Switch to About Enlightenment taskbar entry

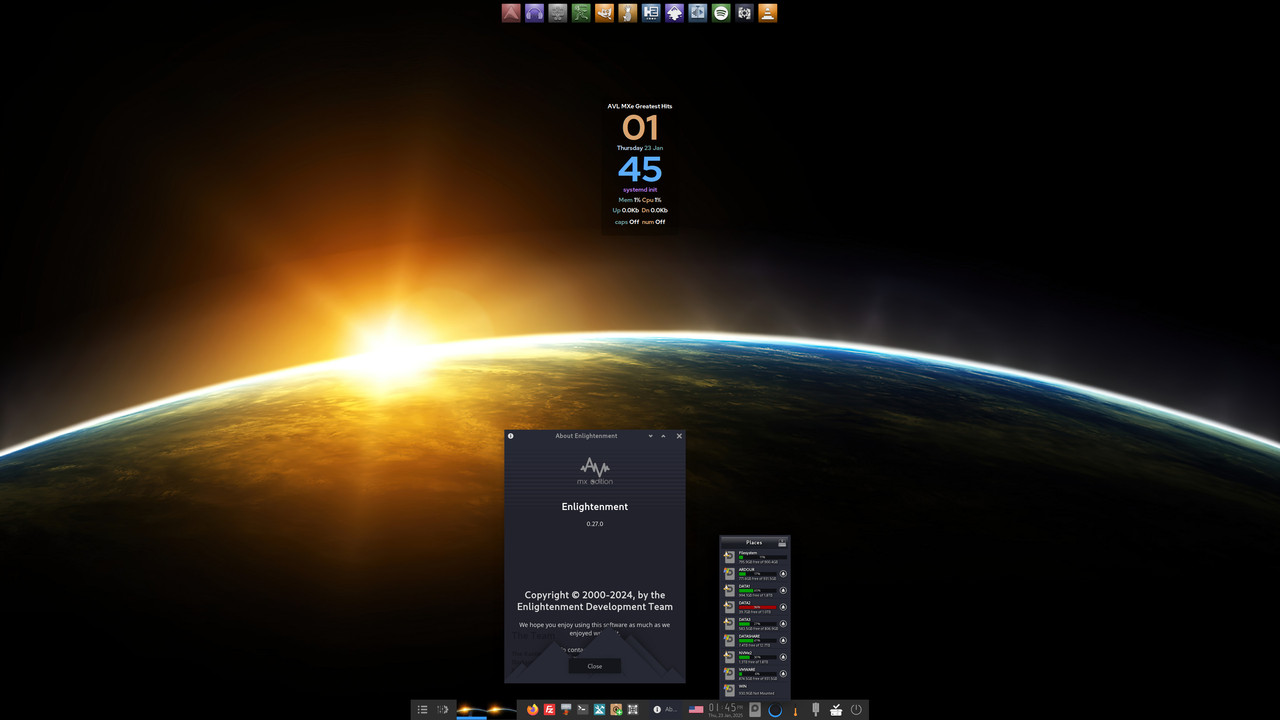click(663, 710)
